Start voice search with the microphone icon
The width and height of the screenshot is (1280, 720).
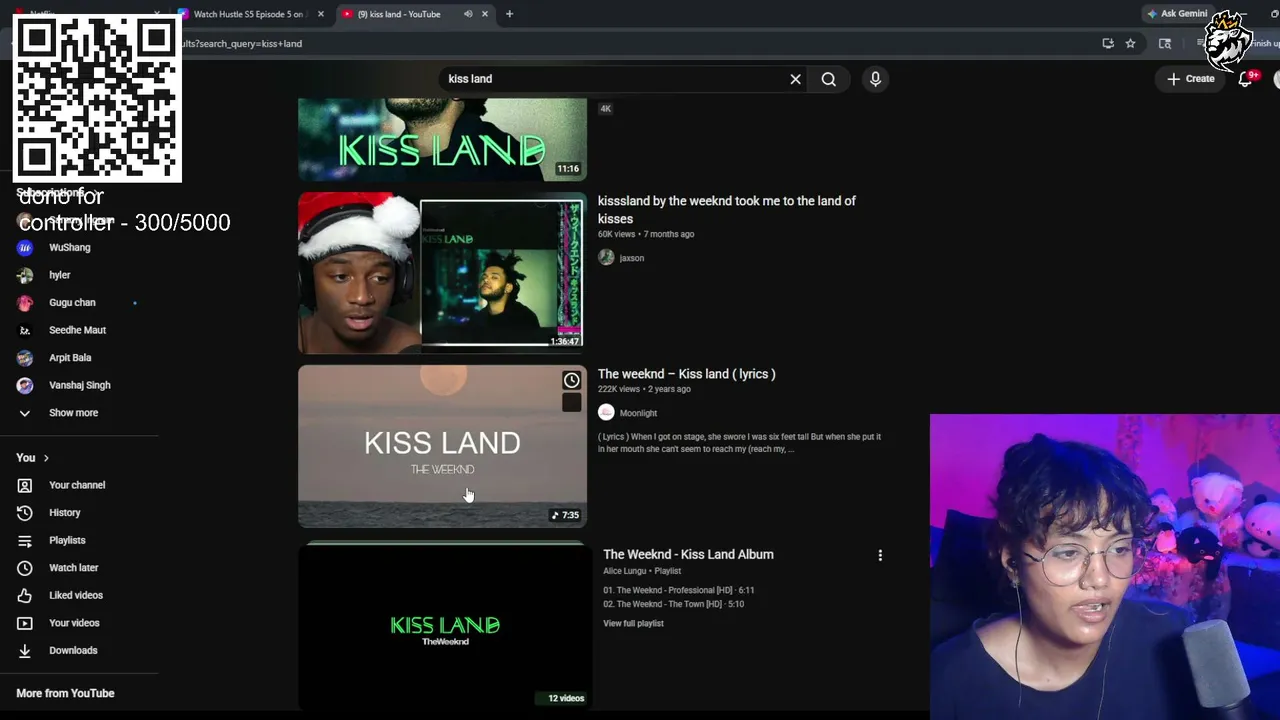click(x=875, y=79)
